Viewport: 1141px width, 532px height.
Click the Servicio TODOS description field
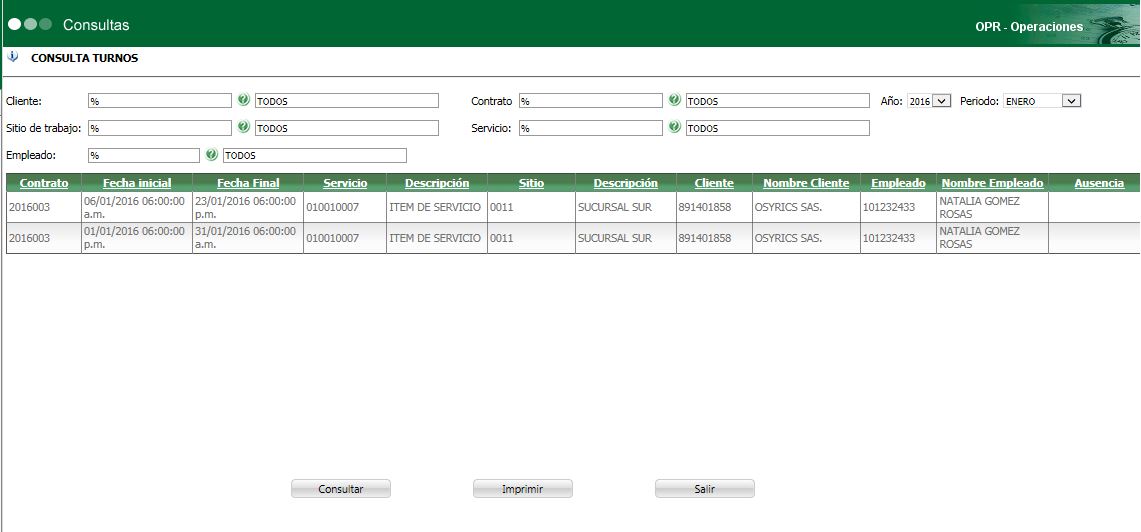pyautogui.click(x=778, y=128)
